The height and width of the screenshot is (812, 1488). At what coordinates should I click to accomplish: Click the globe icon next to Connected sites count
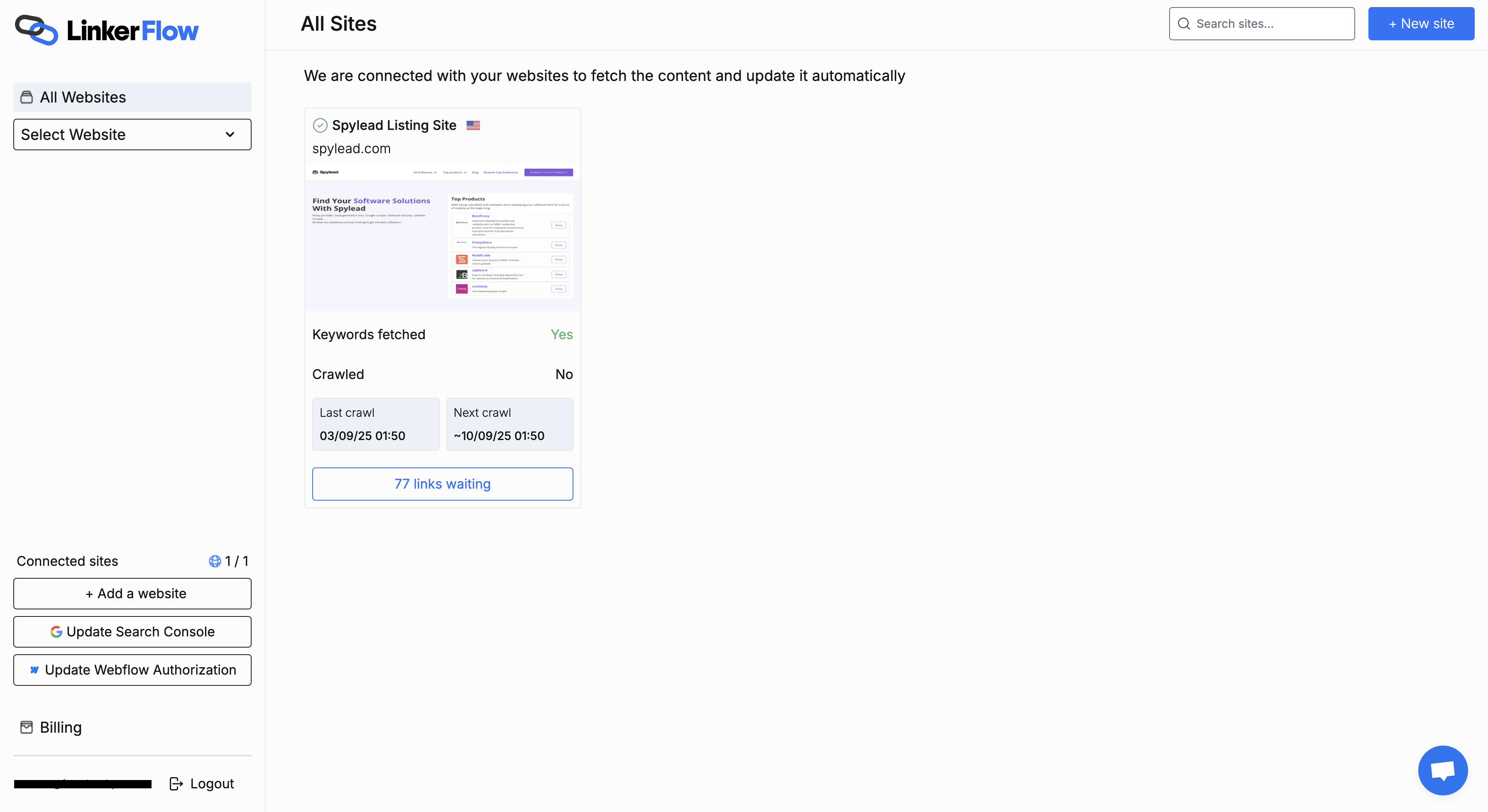[x=215, y=561]
